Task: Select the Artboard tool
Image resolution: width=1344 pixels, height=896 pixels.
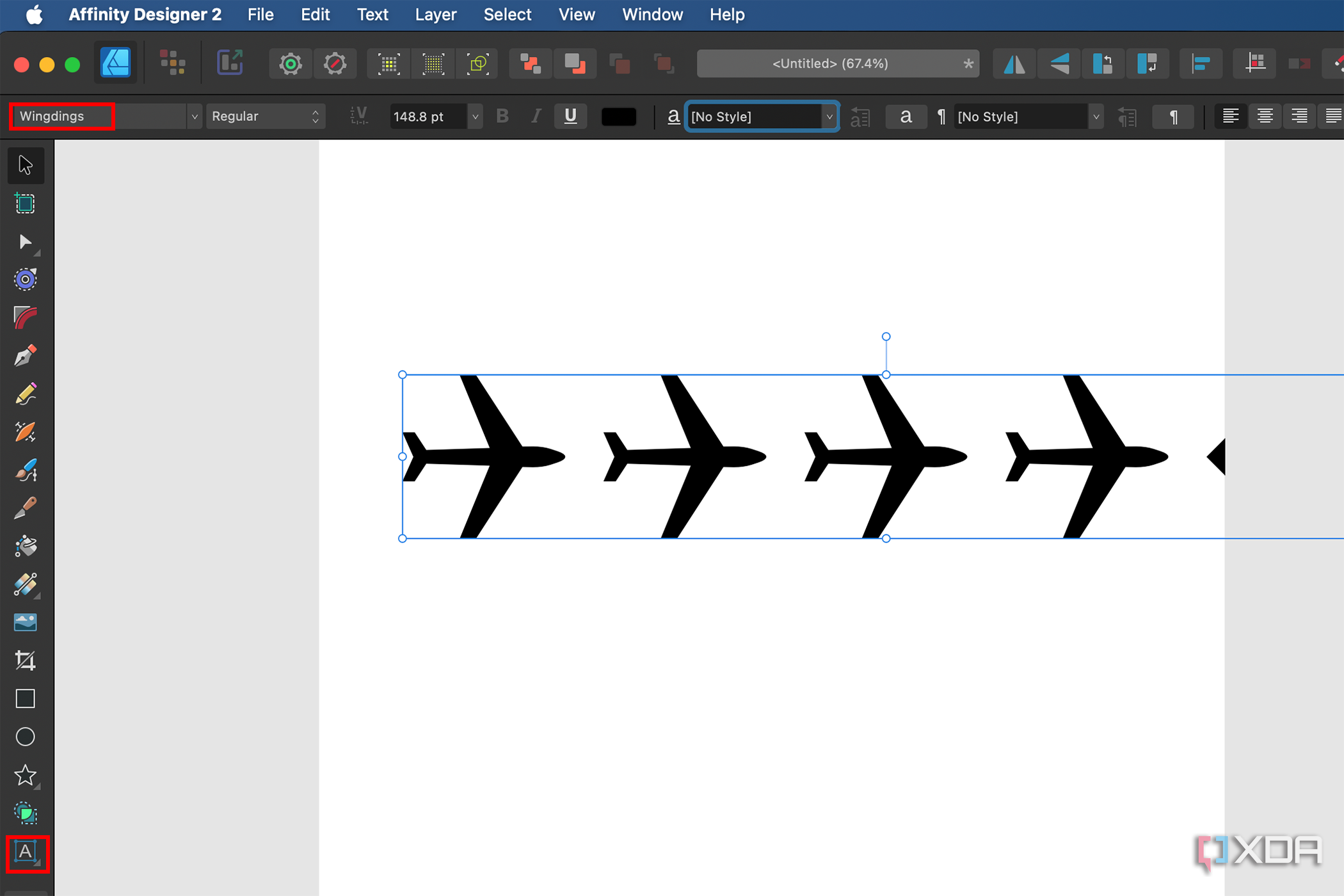Action: click(26, 204)
